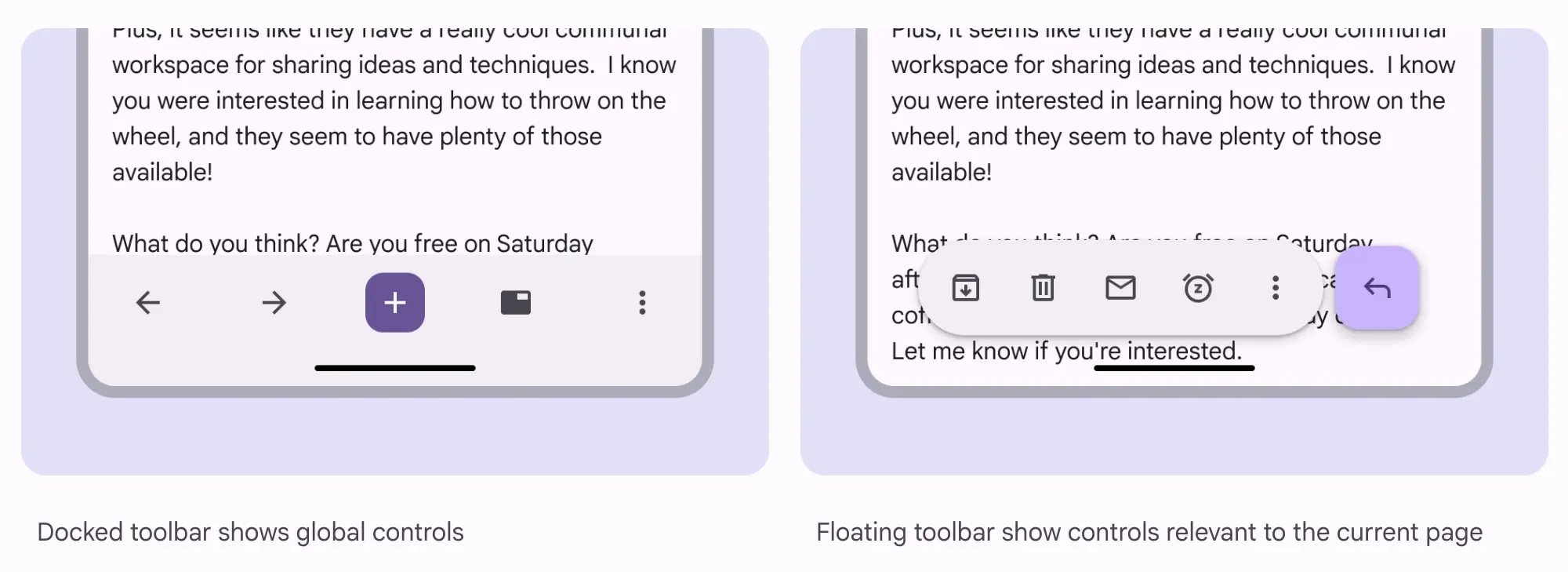Click the purple plus button
The width and height of the screenshot is (1568, 572).
click(x=395, y=303)
